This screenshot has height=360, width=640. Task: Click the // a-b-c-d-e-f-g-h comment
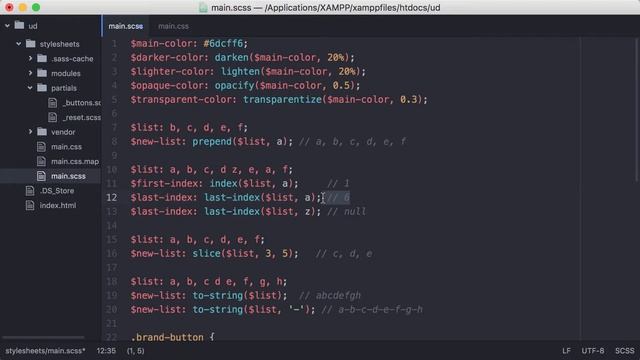pyautogui.click(x=372, y=310)
